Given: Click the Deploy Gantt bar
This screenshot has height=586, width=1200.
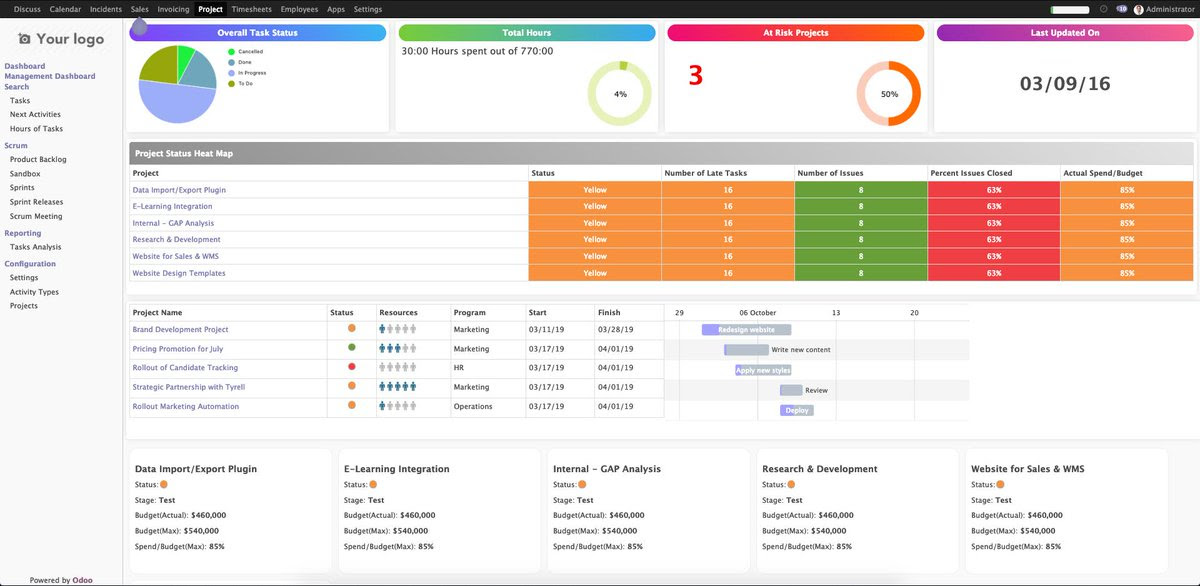Looking at the screenshot, I should pyautogui.click(x=797, y=410).
